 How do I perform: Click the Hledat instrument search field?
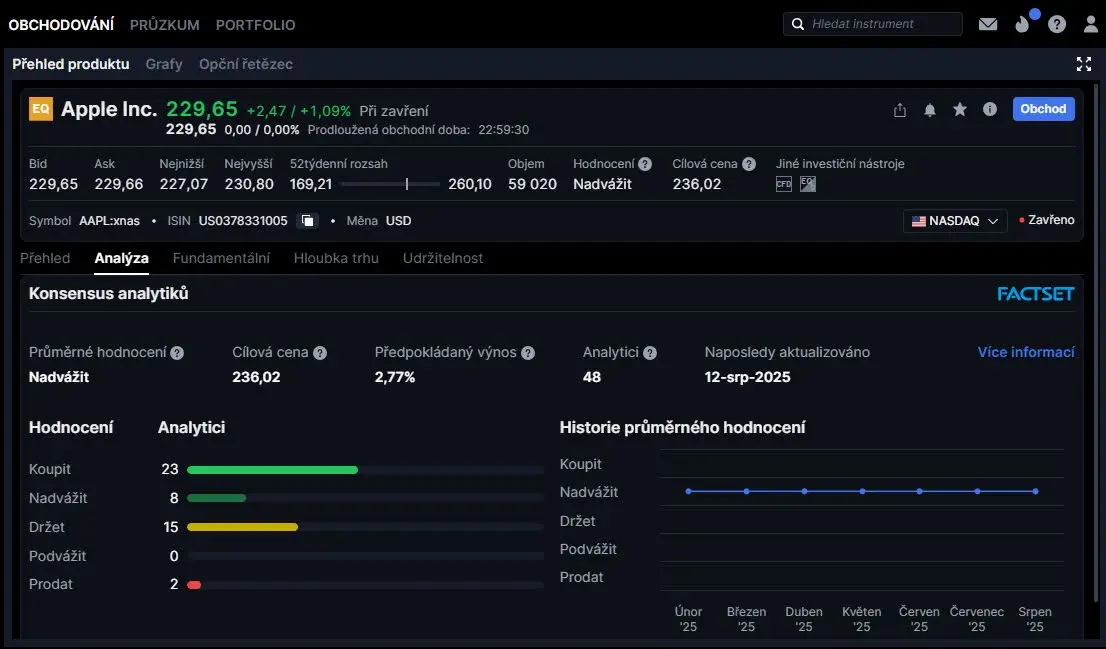[880, 24]
